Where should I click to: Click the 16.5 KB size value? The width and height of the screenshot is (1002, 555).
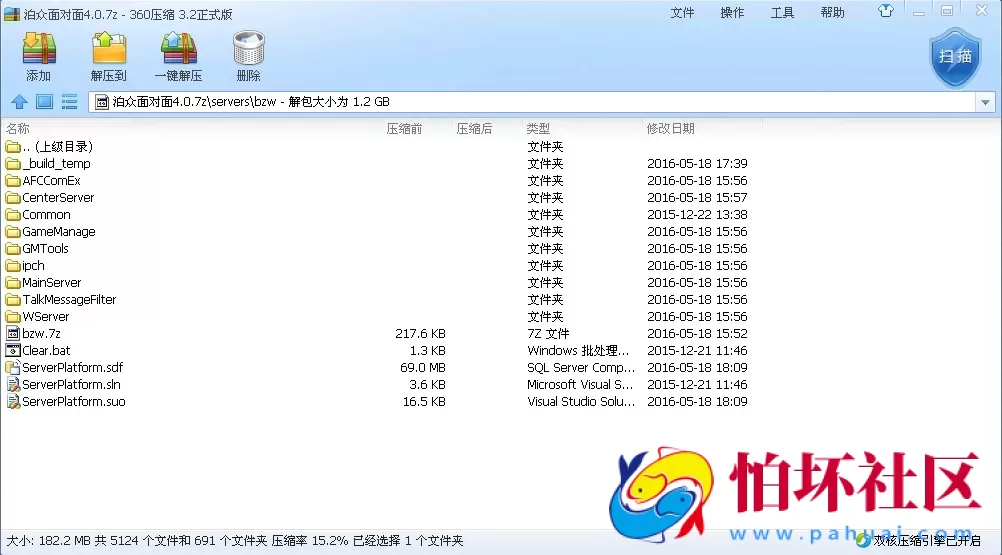[x=424, y=402]
